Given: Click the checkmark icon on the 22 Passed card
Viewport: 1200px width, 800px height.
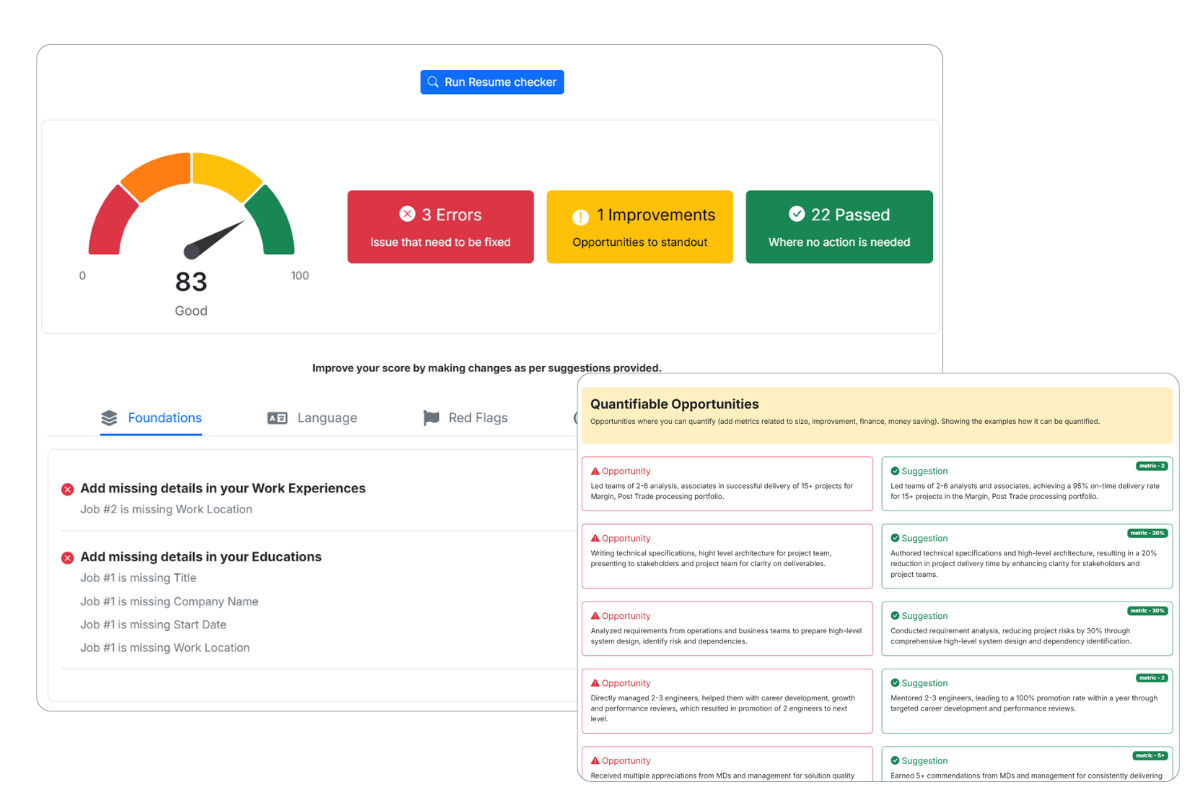Looking at the screenshot, I should [x=797, y=213].
